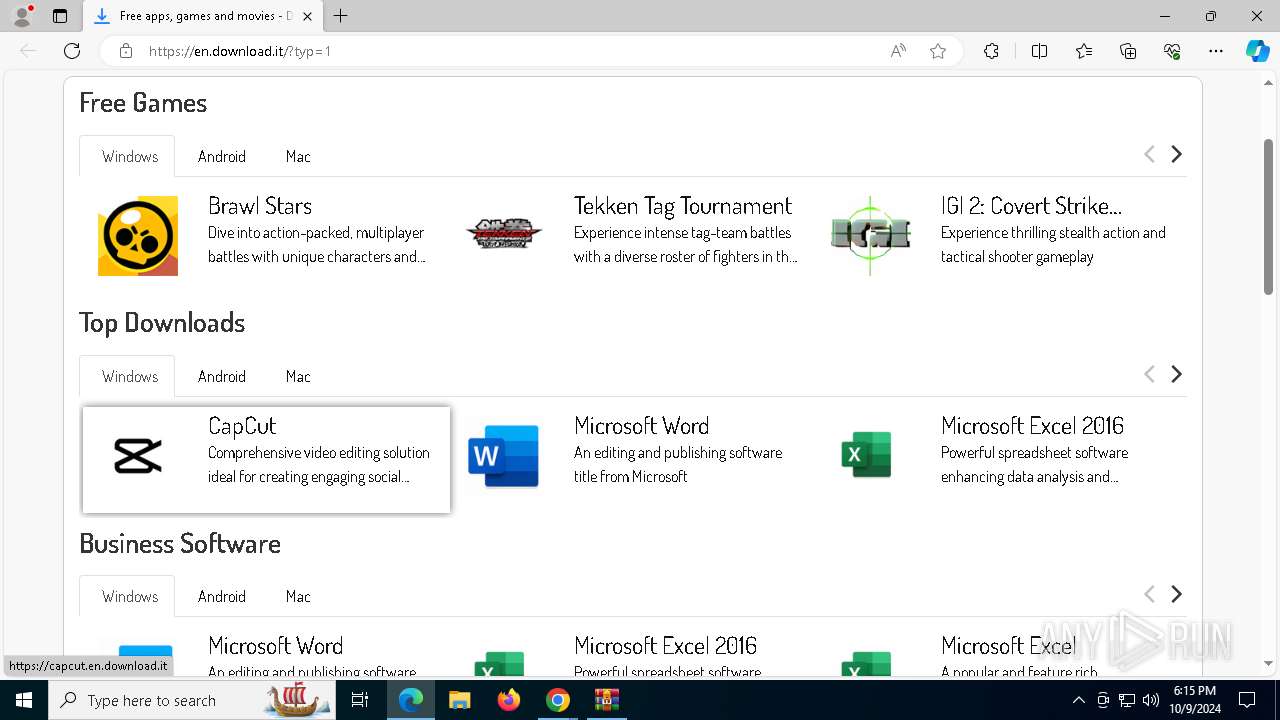Image resolution: width=1280 pixels, height=720 pixels.
Task: Show next Business Software items
Action: 1177,594
